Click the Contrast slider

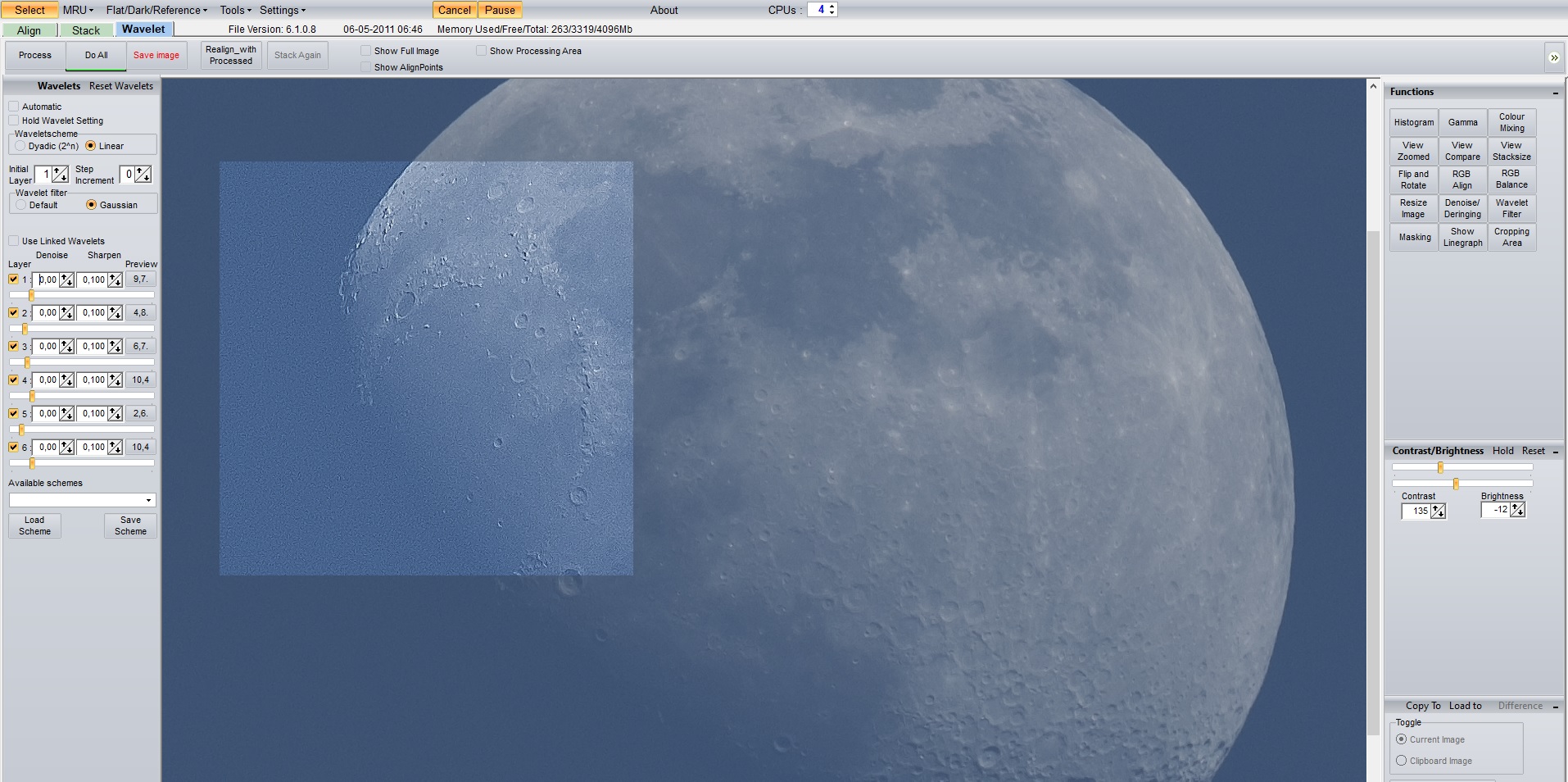tap(1462, 467)
